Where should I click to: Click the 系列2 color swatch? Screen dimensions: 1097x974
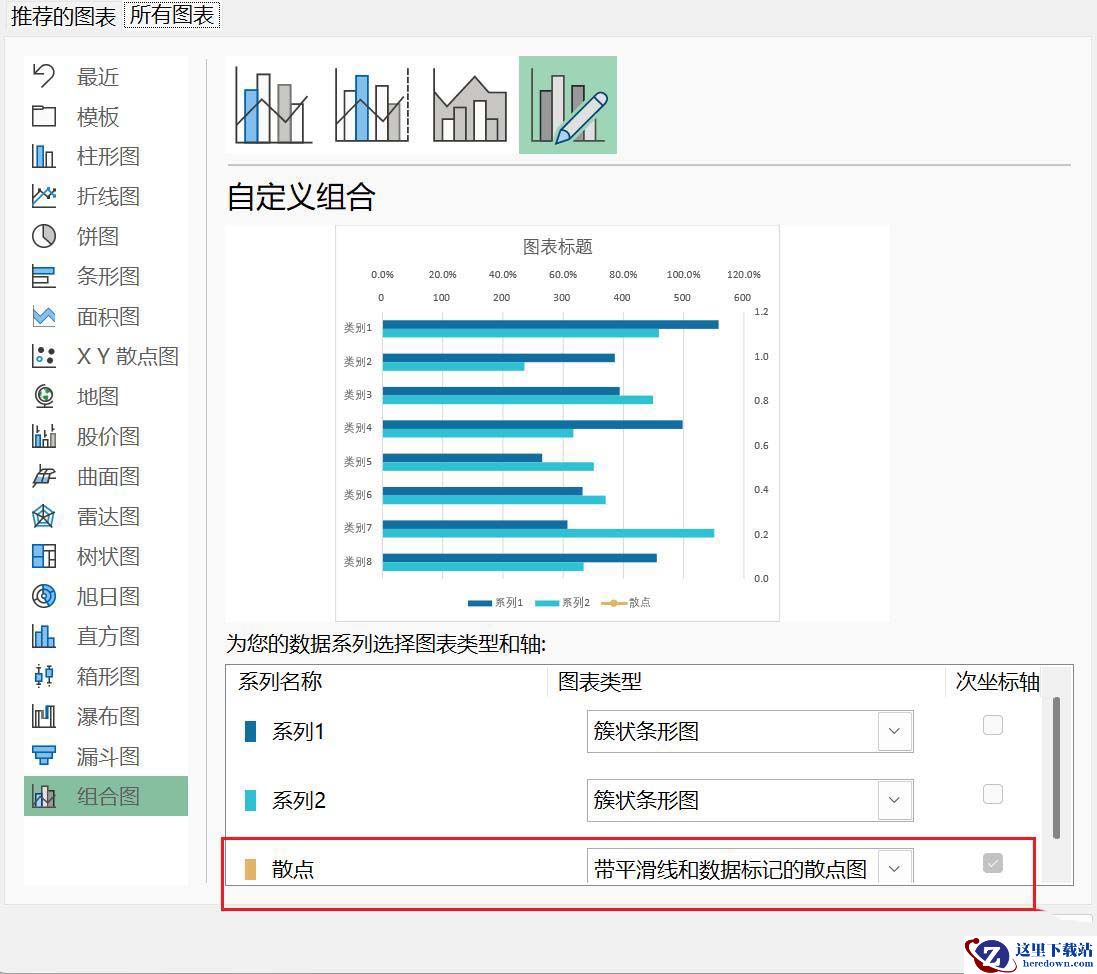pos(250,800)
